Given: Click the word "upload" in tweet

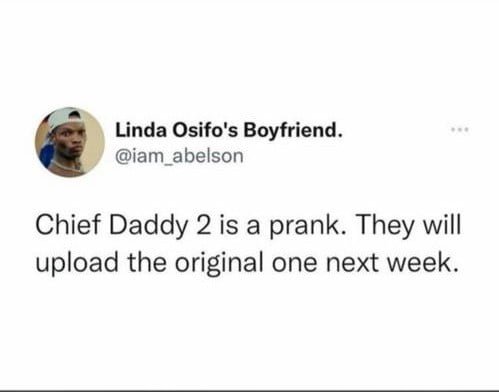Looking at the screenshot, I should point(77,263).
